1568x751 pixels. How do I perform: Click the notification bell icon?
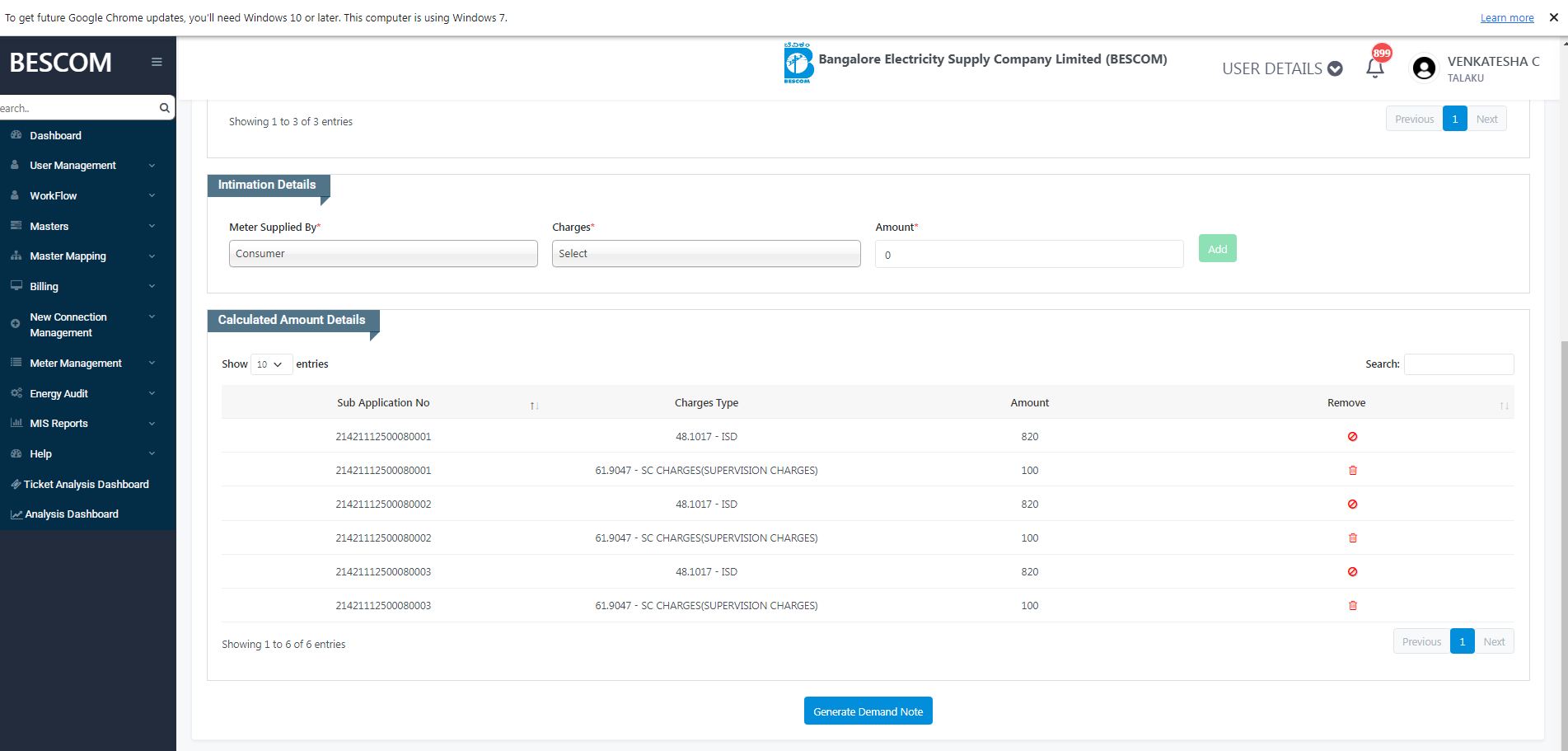coord(1374,68)
